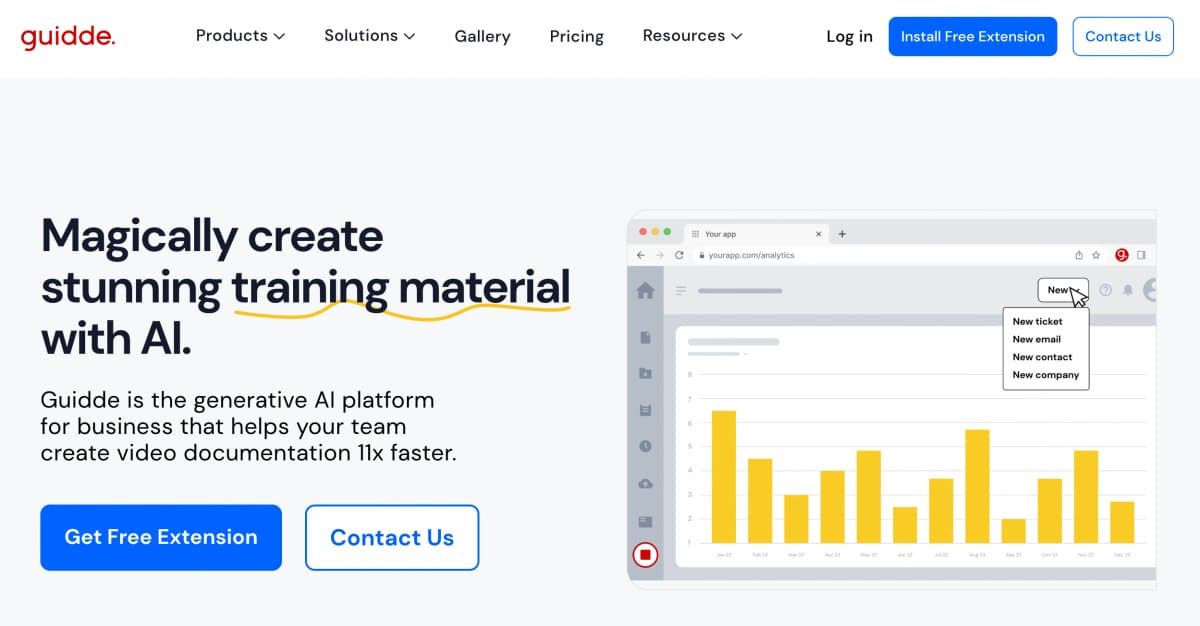Open a new tab with plus icon
The width and height of the screenshot is (1200, 626).
tap(842, 234)
